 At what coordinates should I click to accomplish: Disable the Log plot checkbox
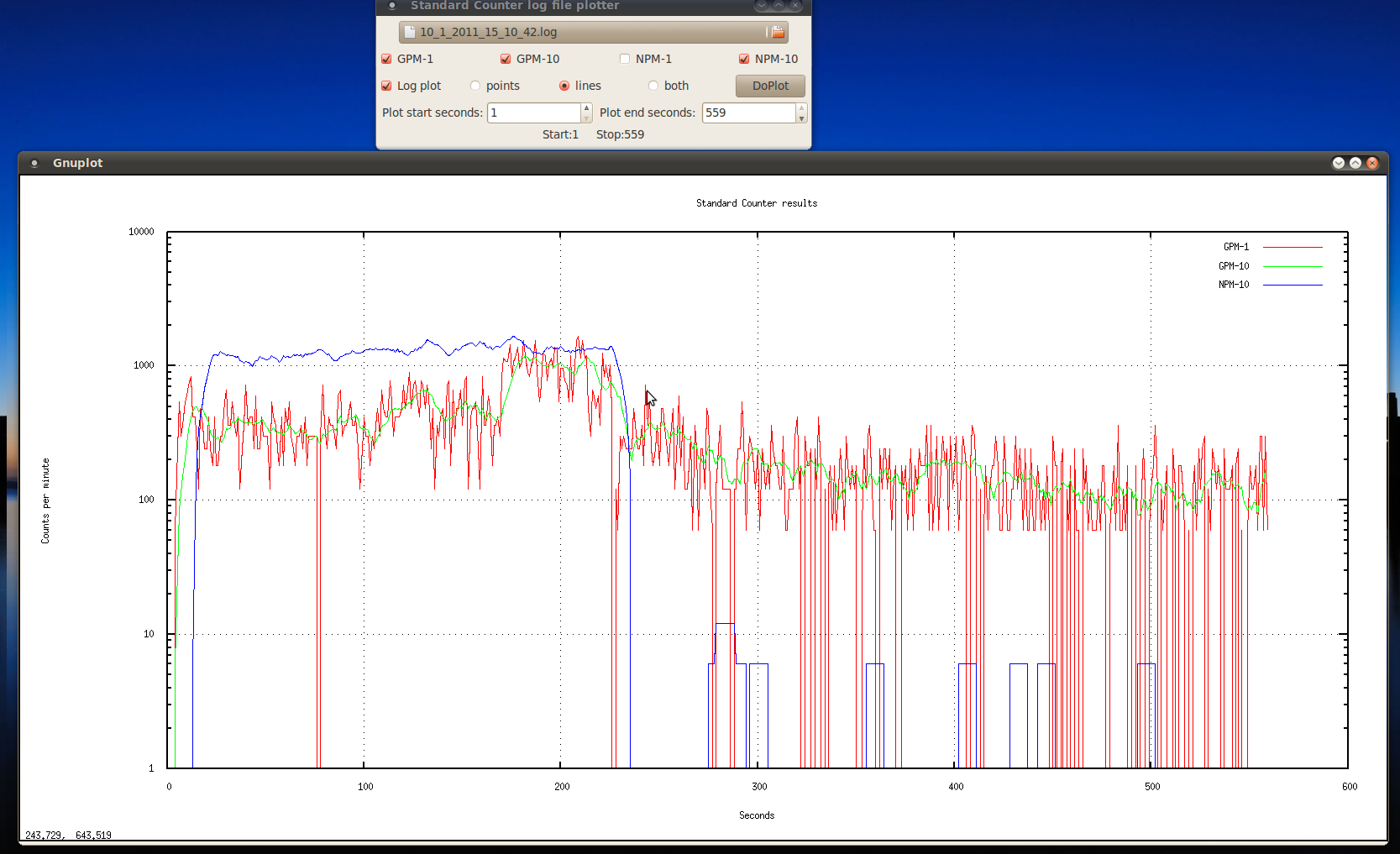[386, 86]
